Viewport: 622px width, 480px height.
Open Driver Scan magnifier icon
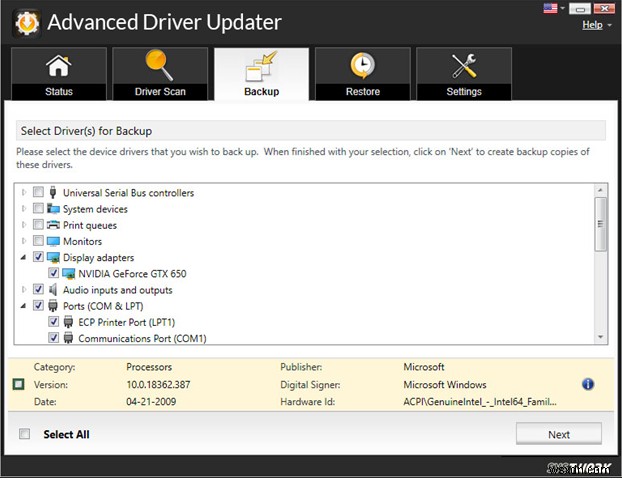(x=160, y=66)
